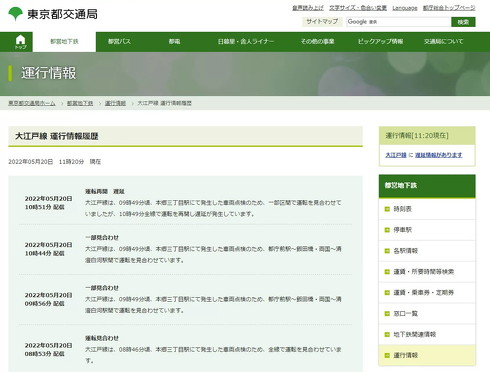Click the 都営地下鉄 sidebar header
490x372 pixels.
click(x=427, y=186)
